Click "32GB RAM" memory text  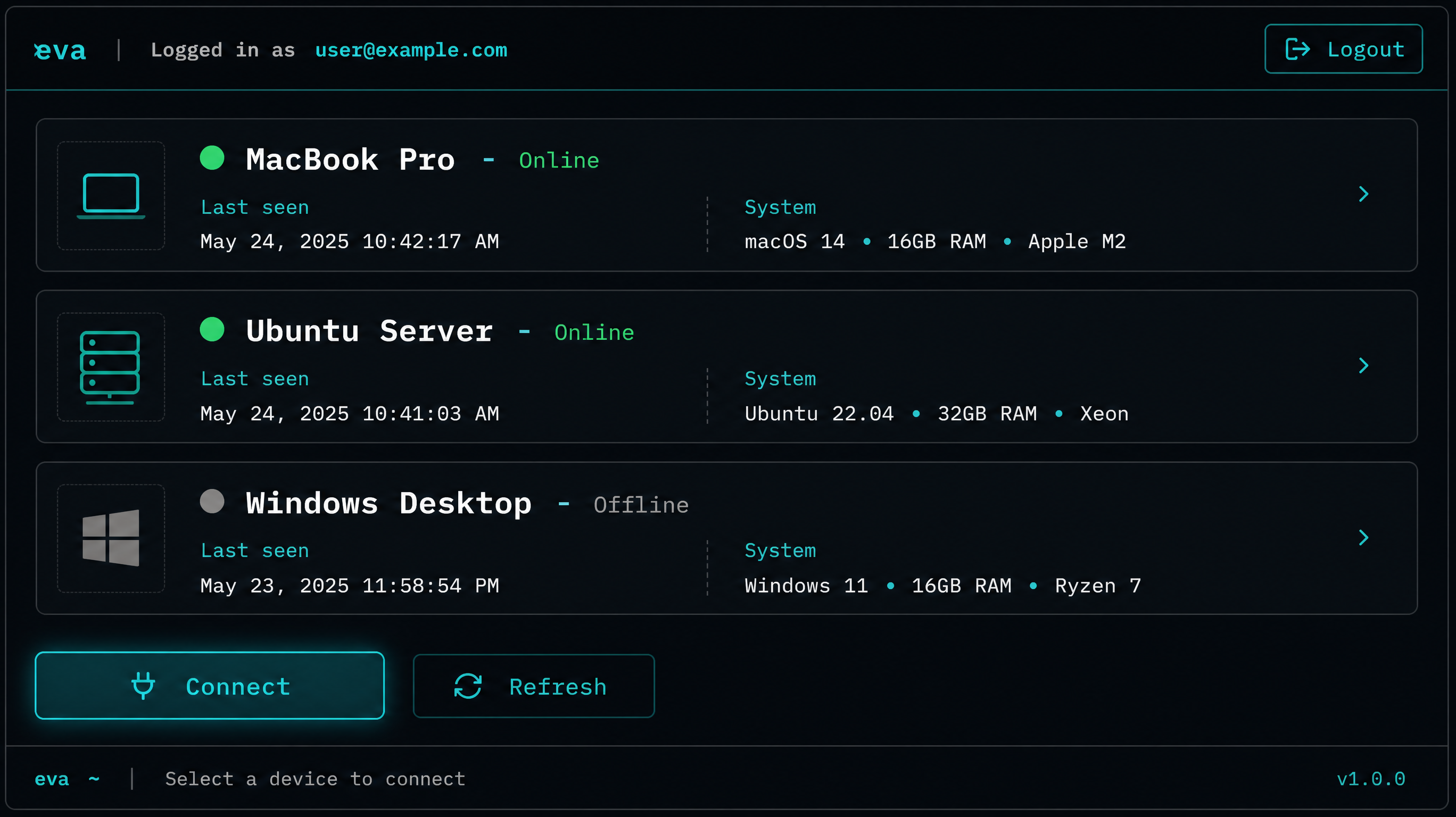(987, 414)
